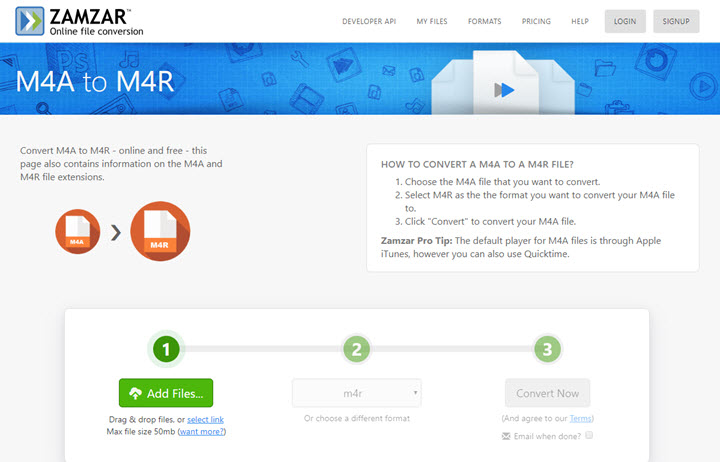The image size is (720, 462).
Task: Click the M4A file format icon
Action: [x=78, y=231]
